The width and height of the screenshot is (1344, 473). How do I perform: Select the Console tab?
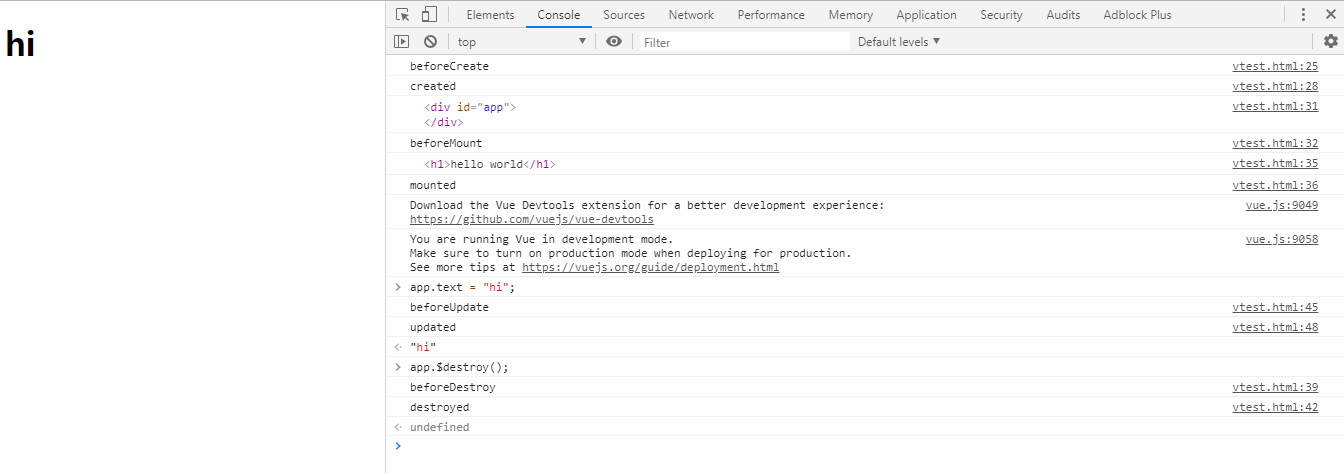pos(558,14)
